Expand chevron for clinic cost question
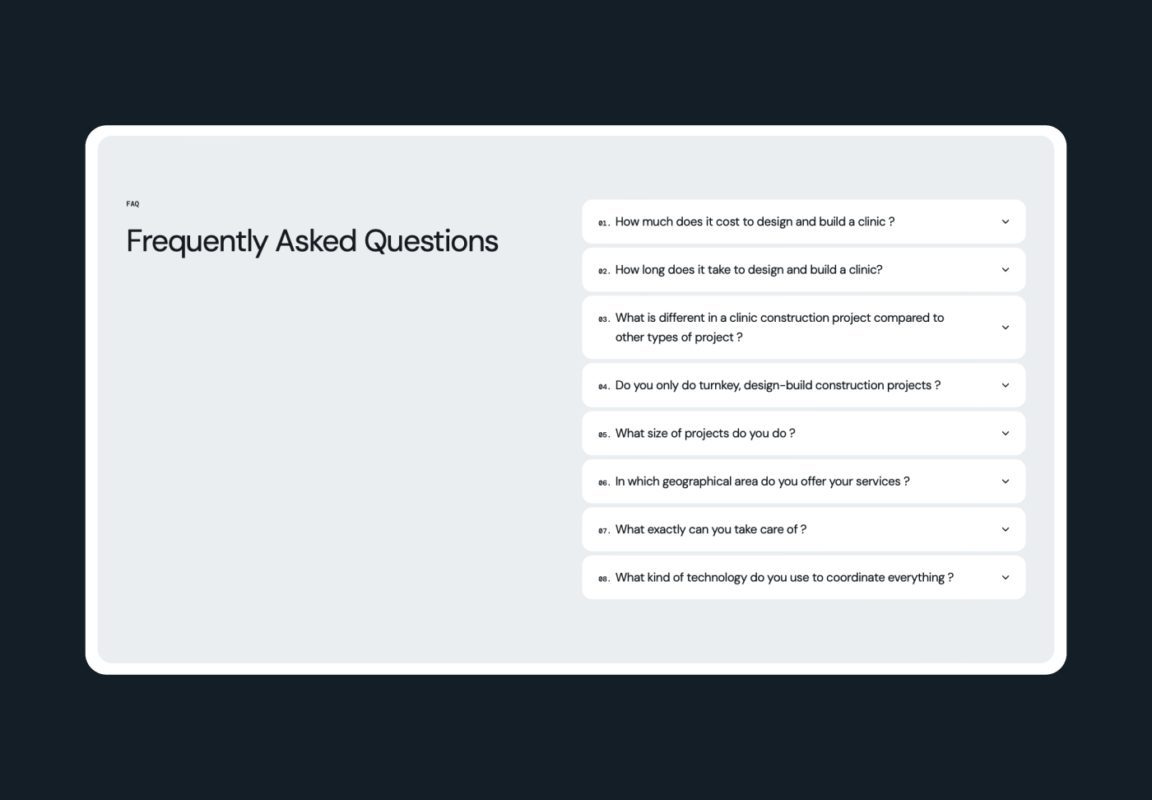The width and height of the screenshot is (1152, 800). click(x=1005, y=222)
